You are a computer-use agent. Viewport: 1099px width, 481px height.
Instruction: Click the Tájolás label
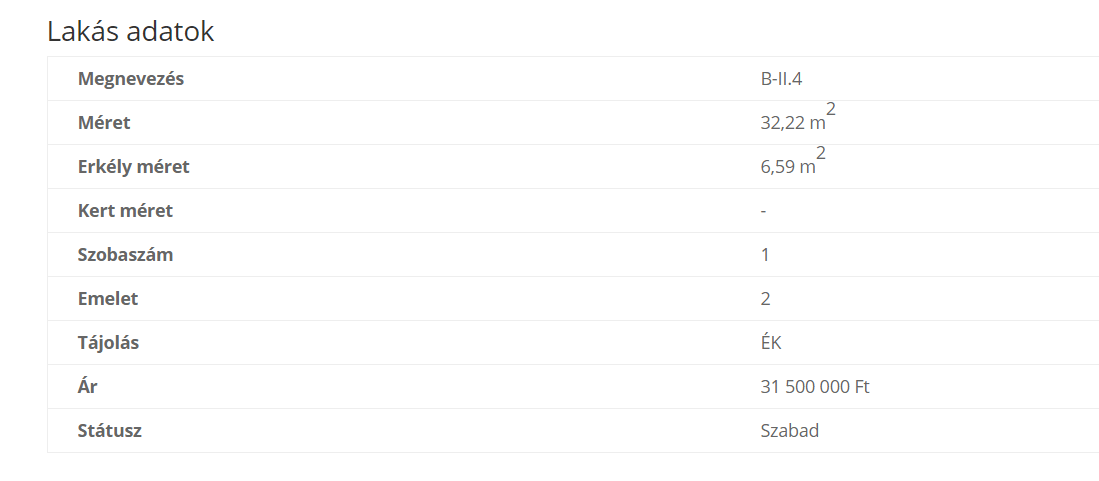108,343
